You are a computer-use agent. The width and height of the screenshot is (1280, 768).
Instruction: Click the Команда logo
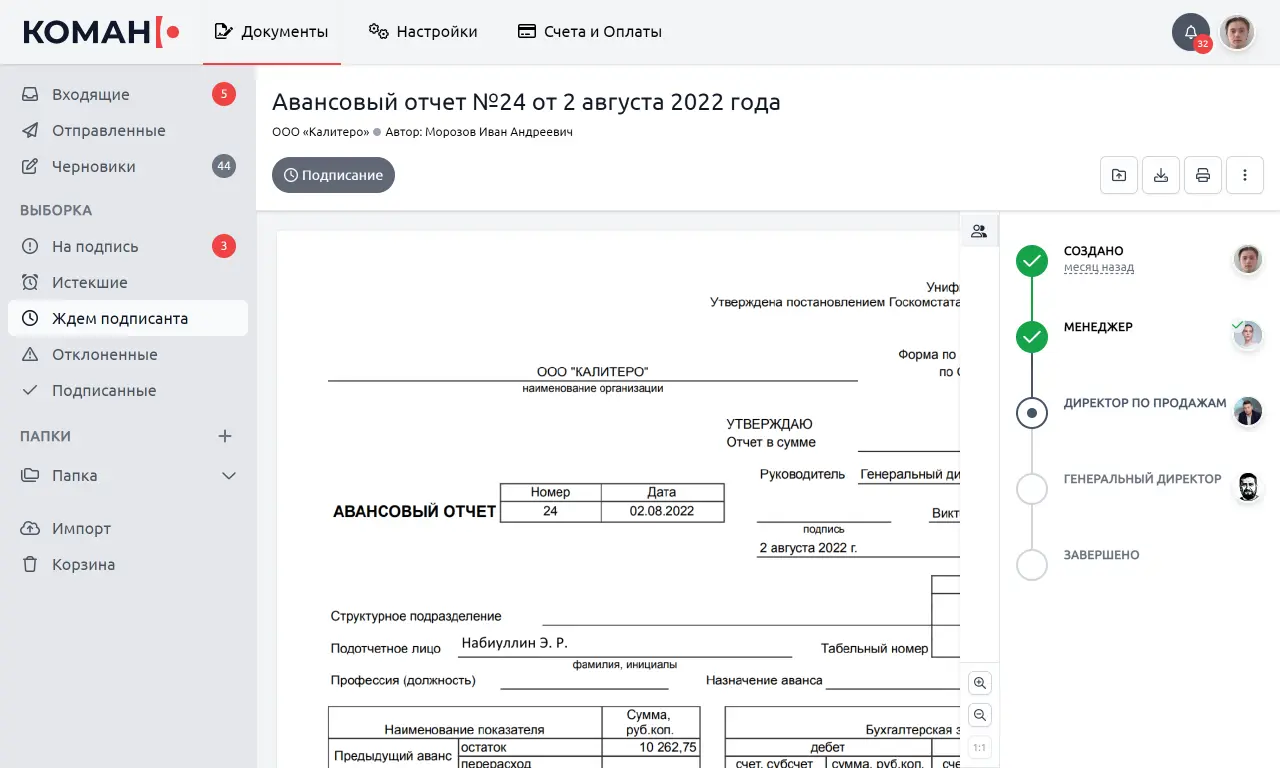[101, 32]
